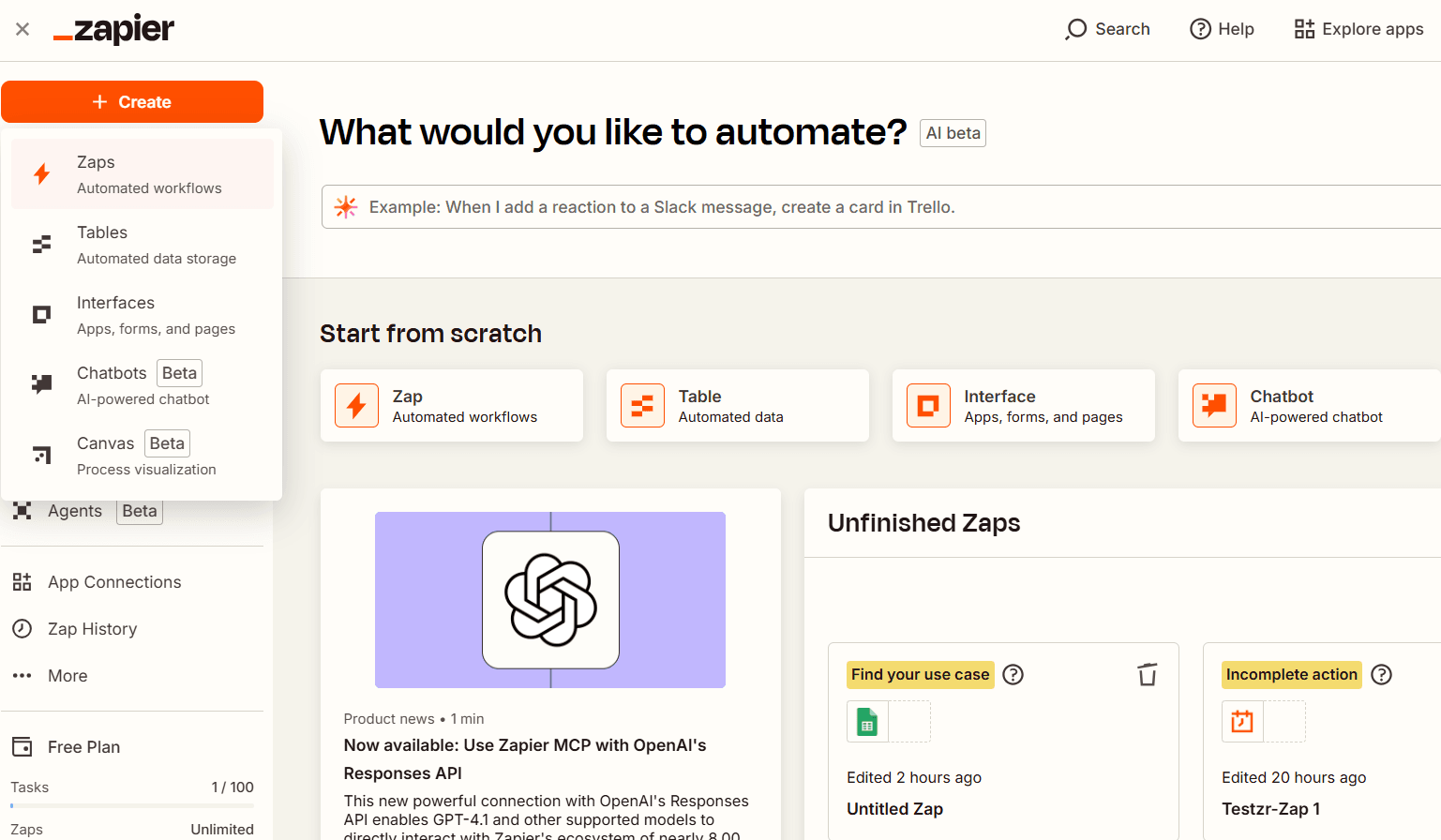Select Tables from the Create menu
This screenshot has width=1441, height=840.
click(x=143, y=245)
